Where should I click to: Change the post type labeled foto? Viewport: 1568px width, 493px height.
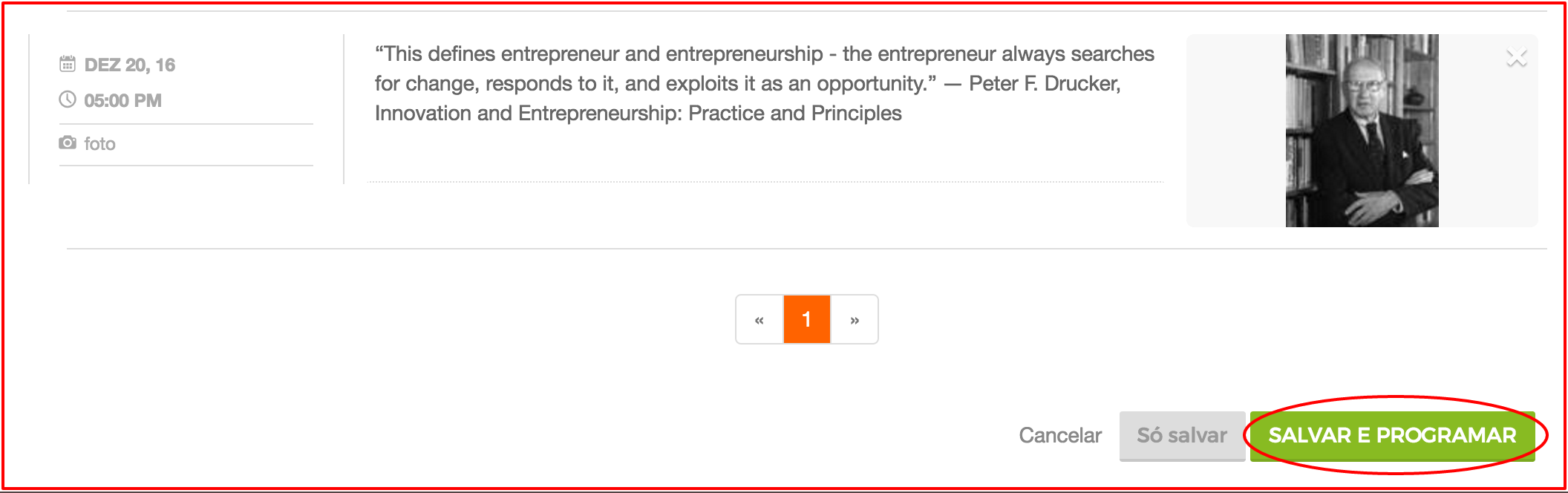[100, 144]
